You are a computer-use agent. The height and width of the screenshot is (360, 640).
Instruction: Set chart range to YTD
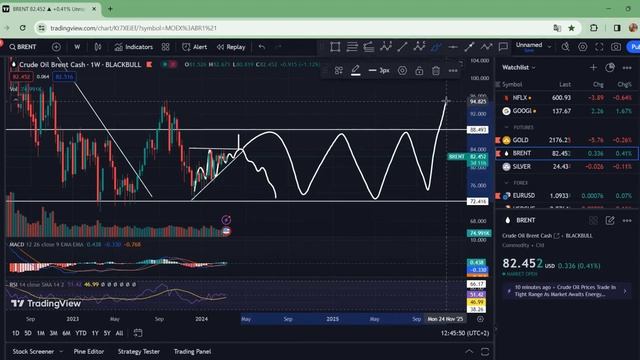tap(81, 333)
